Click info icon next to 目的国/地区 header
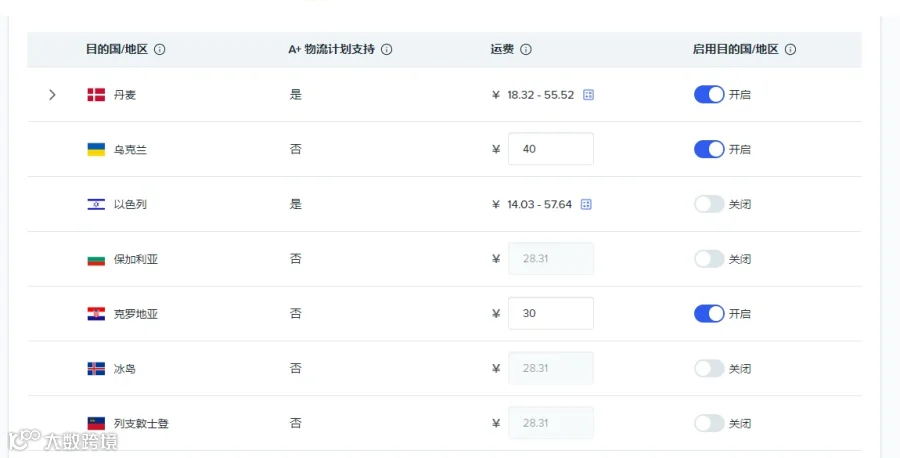 (160, 49)
